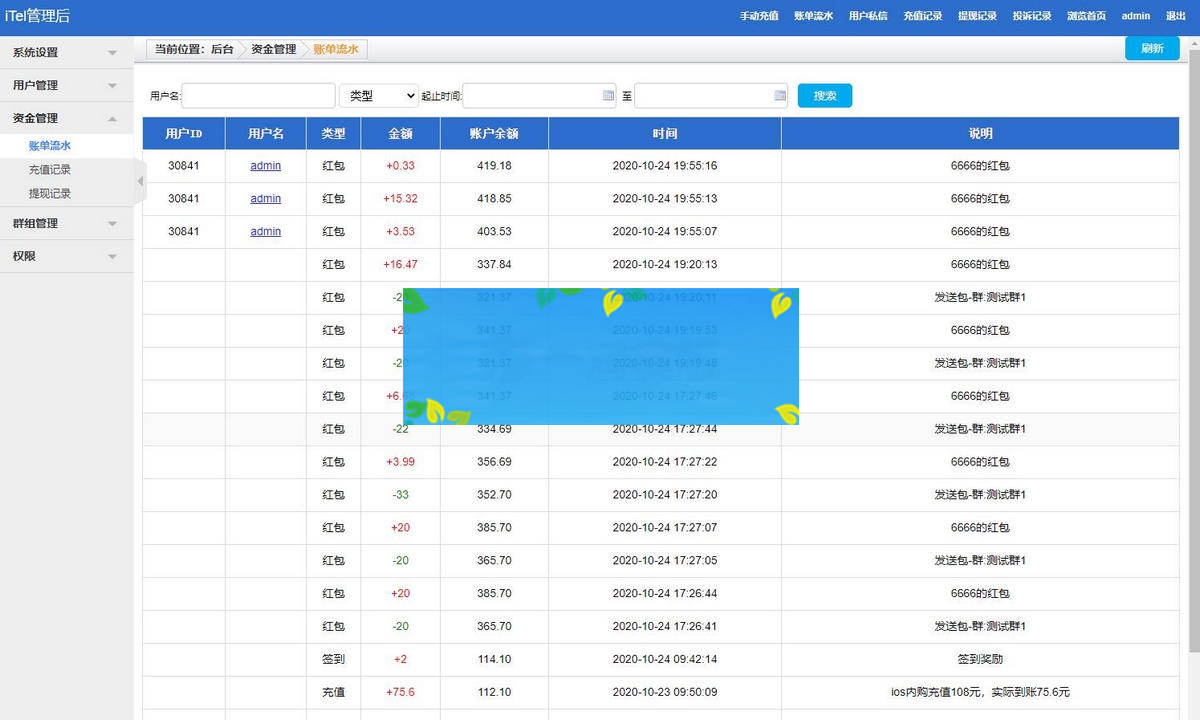Open the 类型 type dropdown
The width and height of the screenshot is (1200, 720).
pos(378,95)
